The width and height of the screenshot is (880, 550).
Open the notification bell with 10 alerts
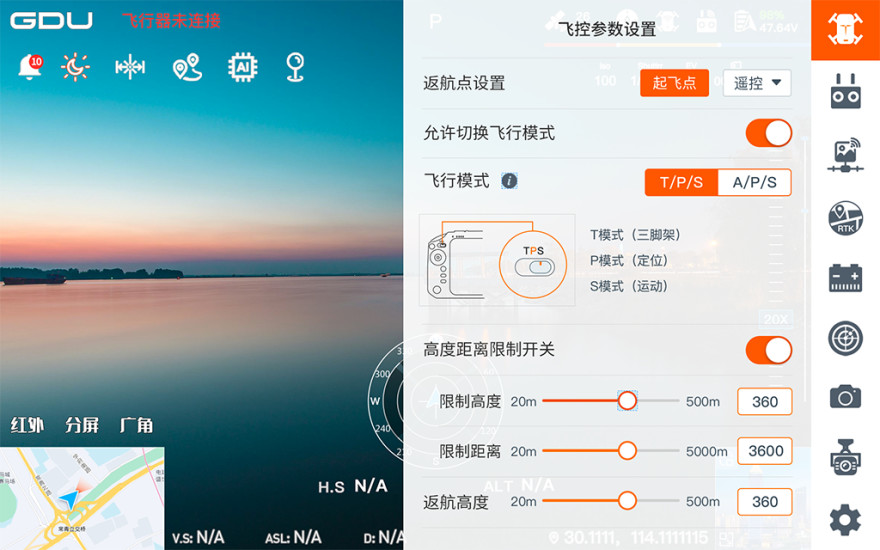click(x=30, y=67)
